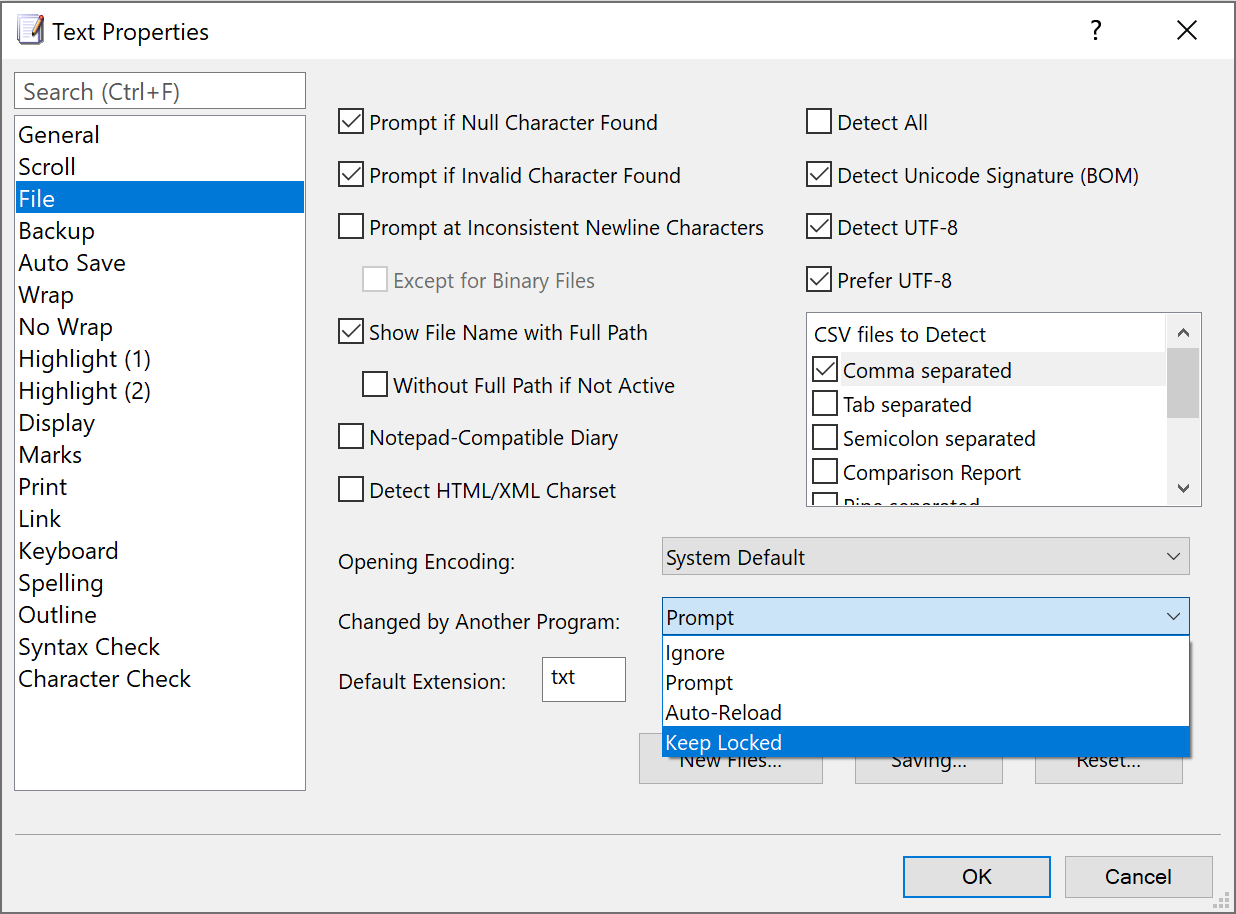The height and width of the screenshot is (914, 1236).
Task: Click the OK button
Action: pyautogui.click(x=977, y=877)
